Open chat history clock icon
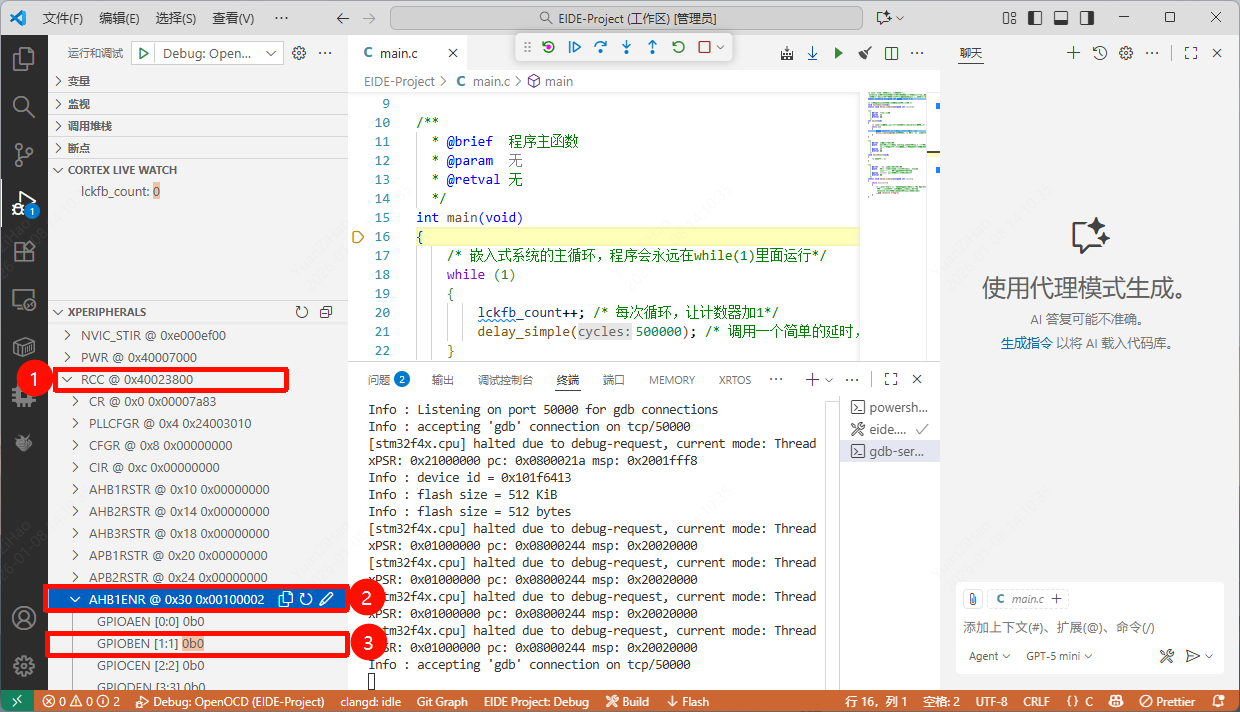 point(1099,53)
